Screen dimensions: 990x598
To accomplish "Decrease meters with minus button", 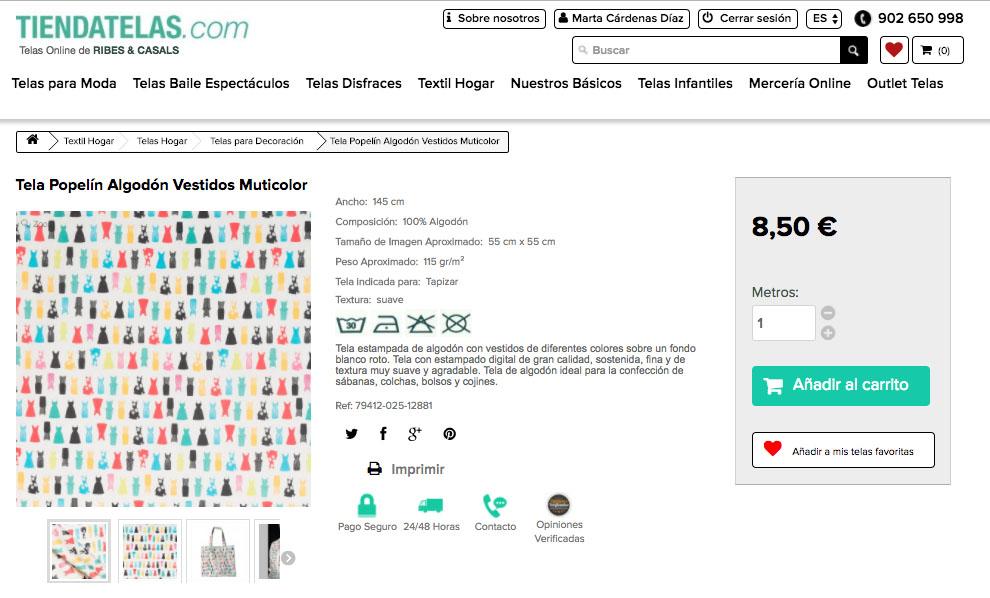I will 828,313.
